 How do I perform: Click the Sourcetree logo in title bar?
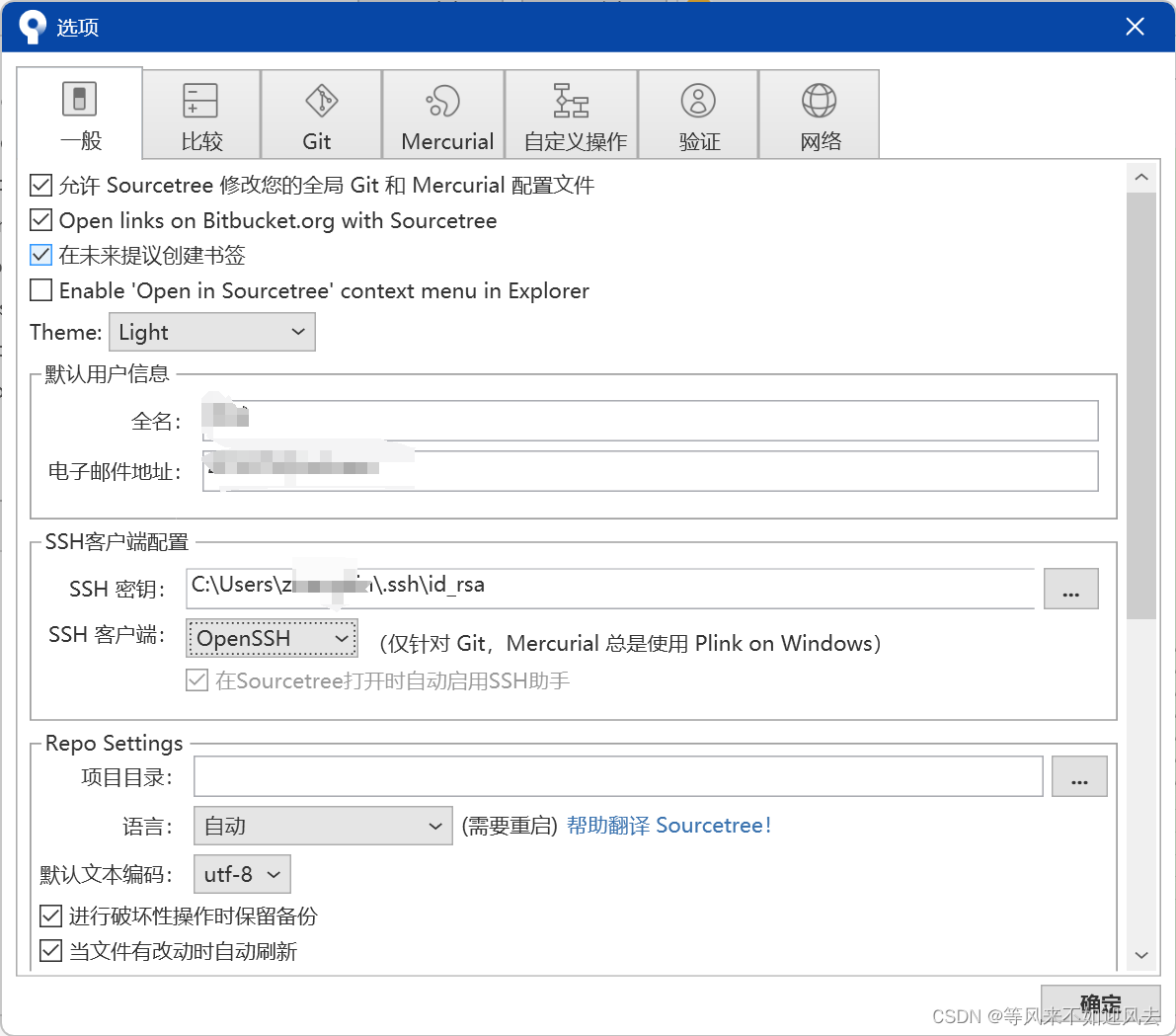33,27
